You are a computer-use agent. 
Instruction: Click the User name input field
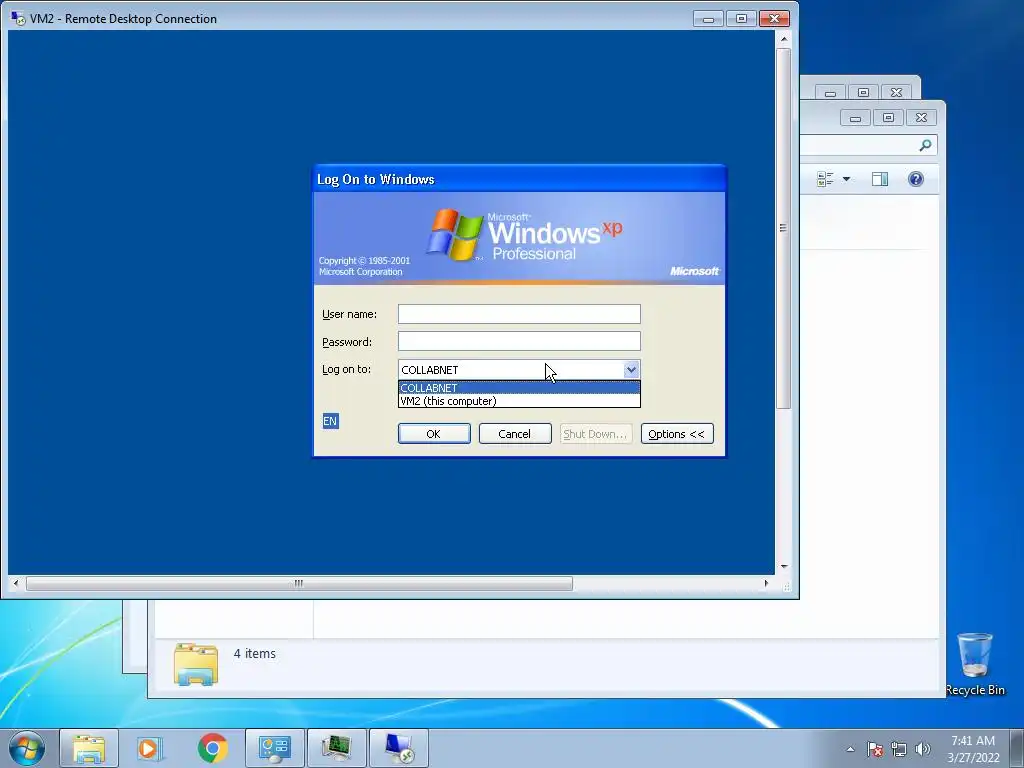tap(519, 314)
